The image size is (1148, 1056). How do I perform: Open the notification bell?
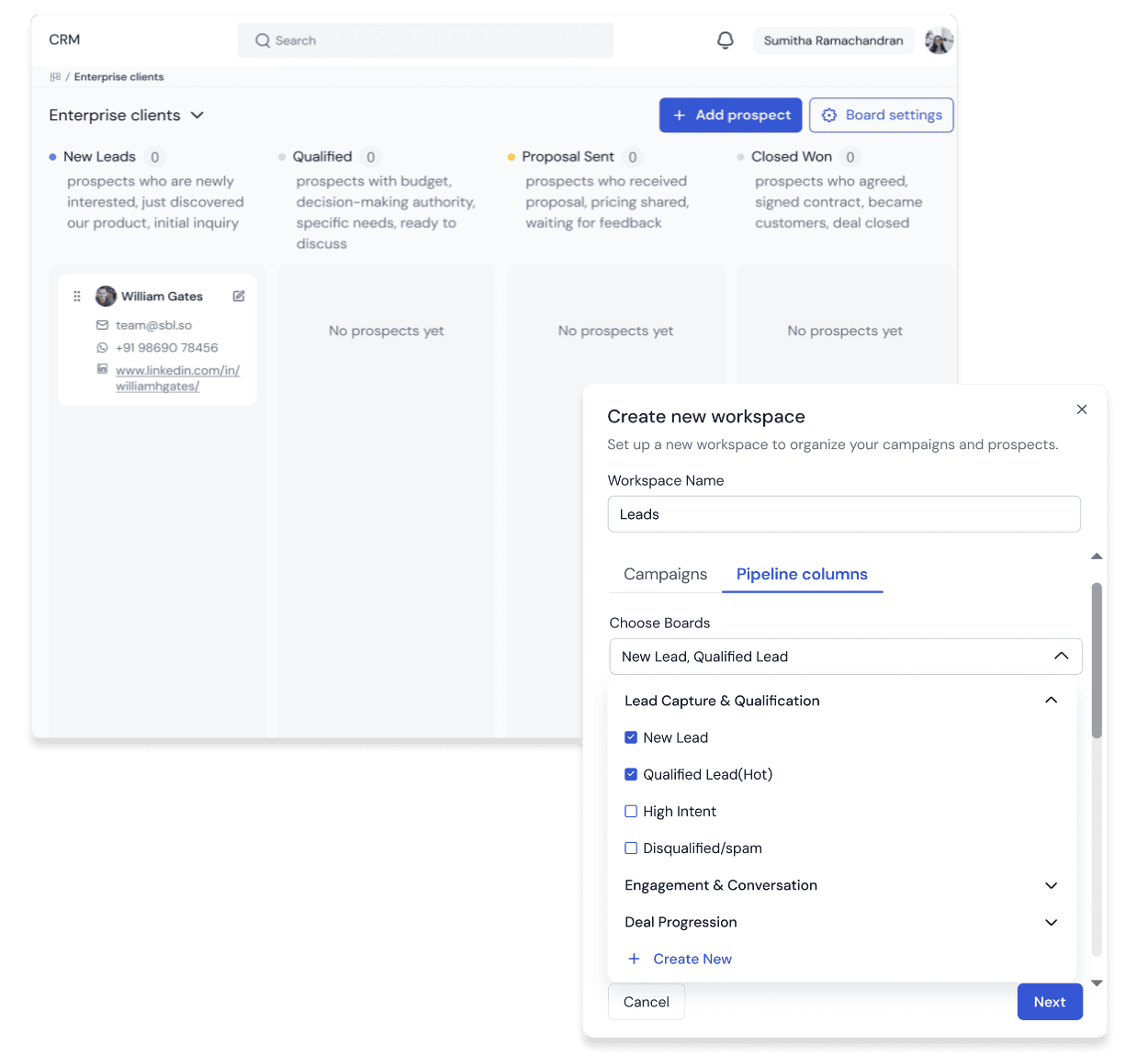tap(725, 40)
